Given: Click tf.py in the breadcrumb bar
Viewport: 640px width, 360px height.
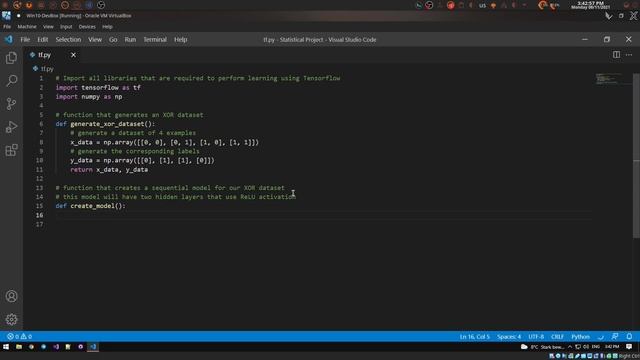Looking at the screenshot, I should coord(47,69).
